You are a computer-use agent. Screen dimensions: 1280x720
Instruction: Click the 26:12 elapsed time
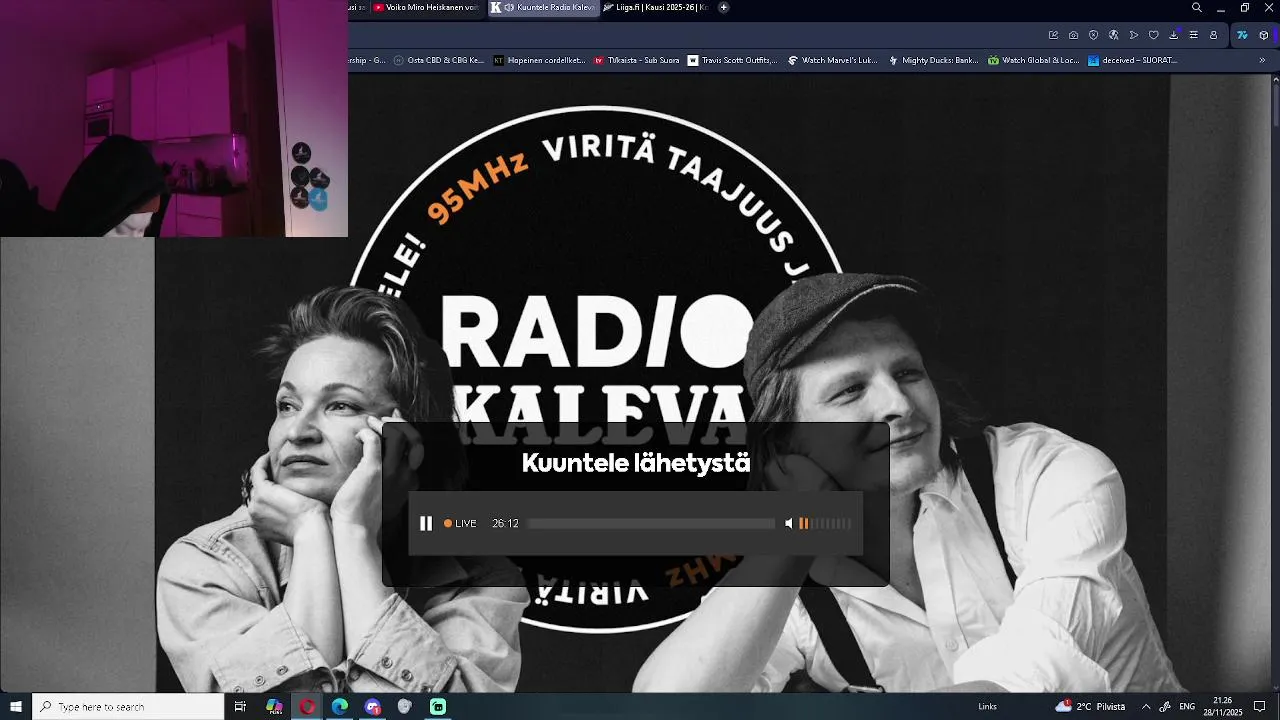point(505,523)
